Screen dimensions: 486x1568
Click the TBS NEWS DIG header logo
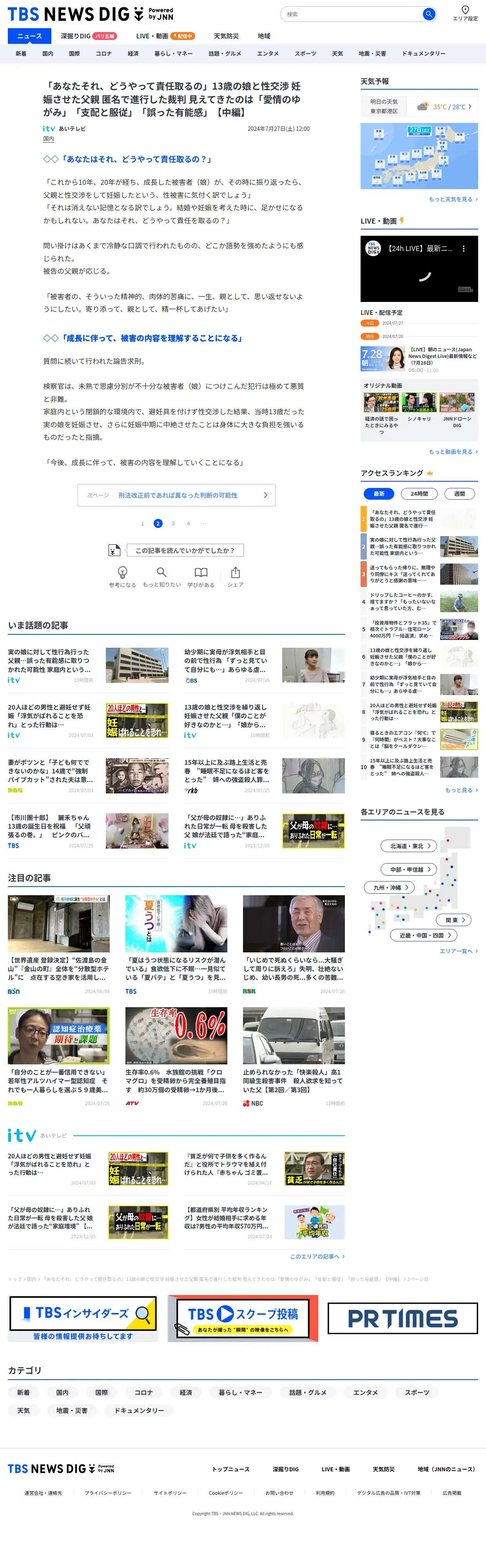(x=90, y=14)
